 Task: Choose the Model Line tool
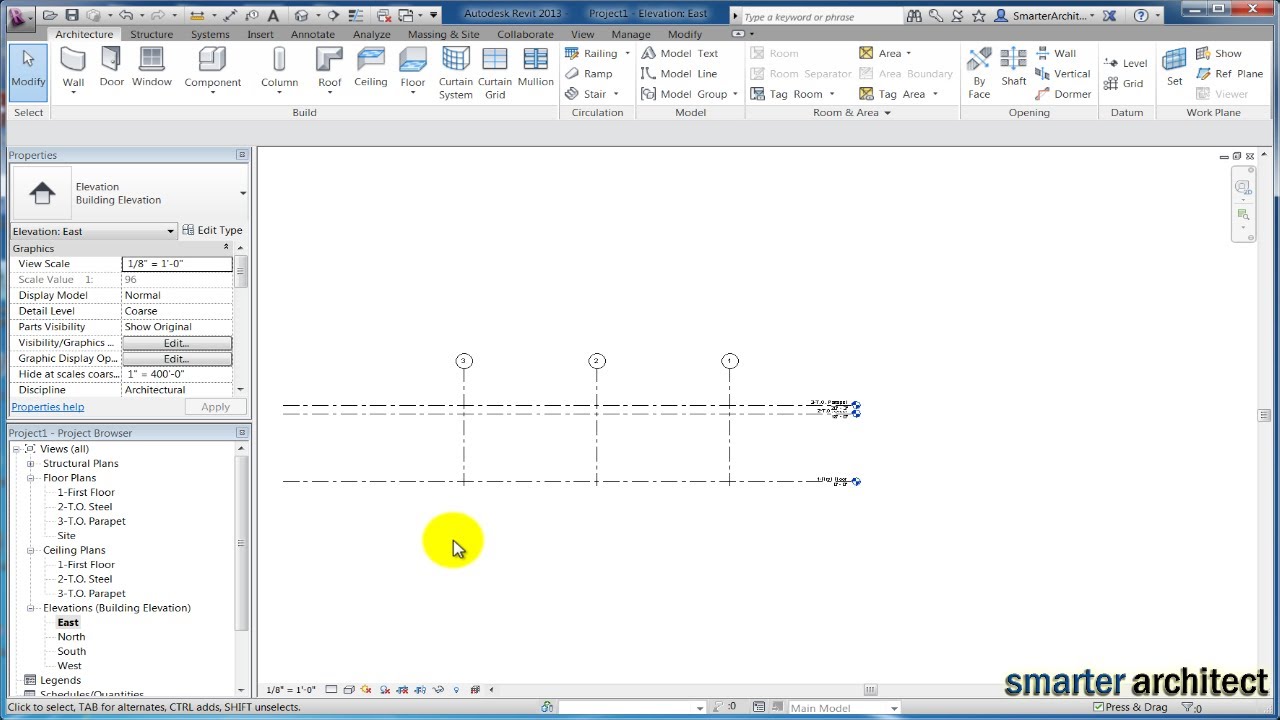(679, 74)
